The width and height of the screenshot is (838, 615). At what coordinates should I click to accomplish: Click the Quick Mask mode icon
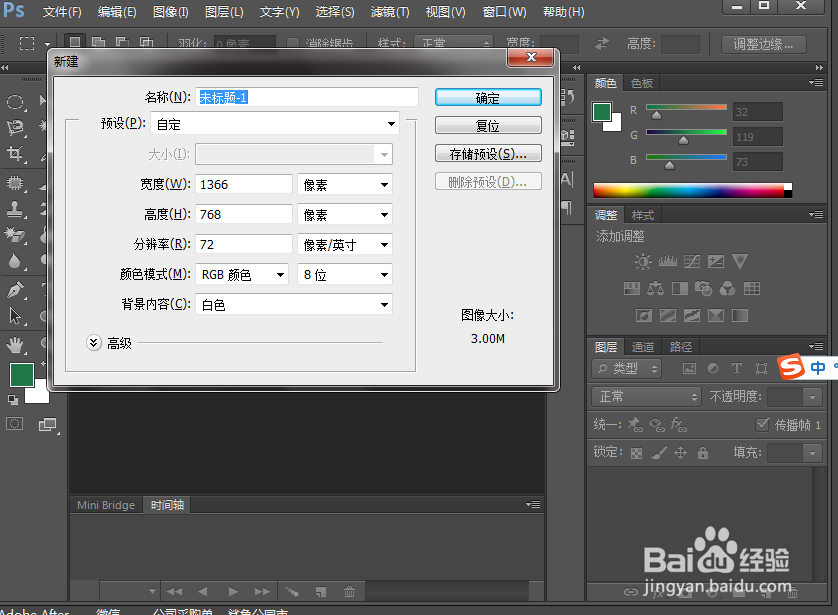click(14, 424)
